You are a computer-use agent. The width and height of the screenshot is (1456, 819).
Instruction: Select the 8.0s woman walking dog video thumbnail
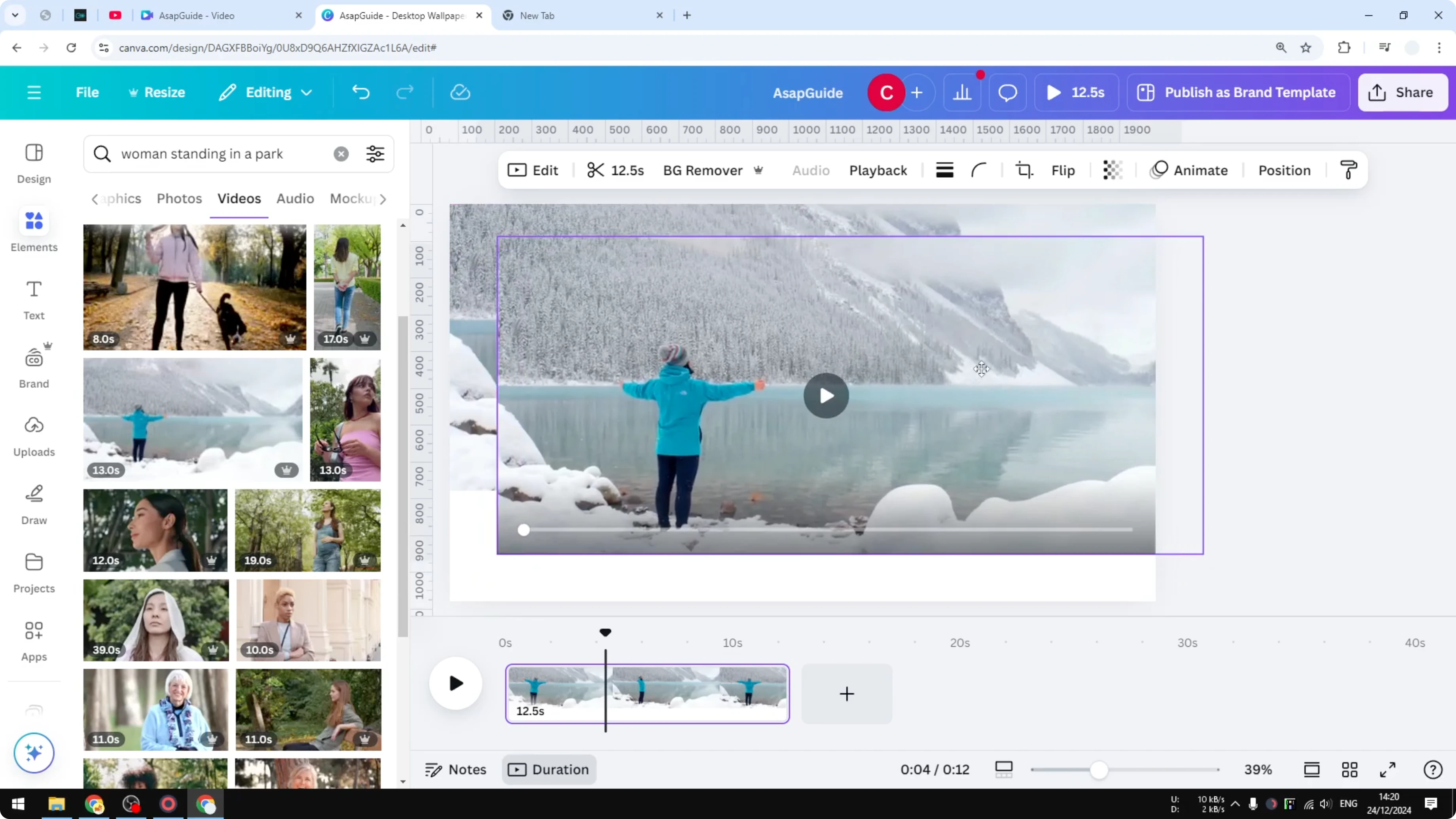coord(193,286)
